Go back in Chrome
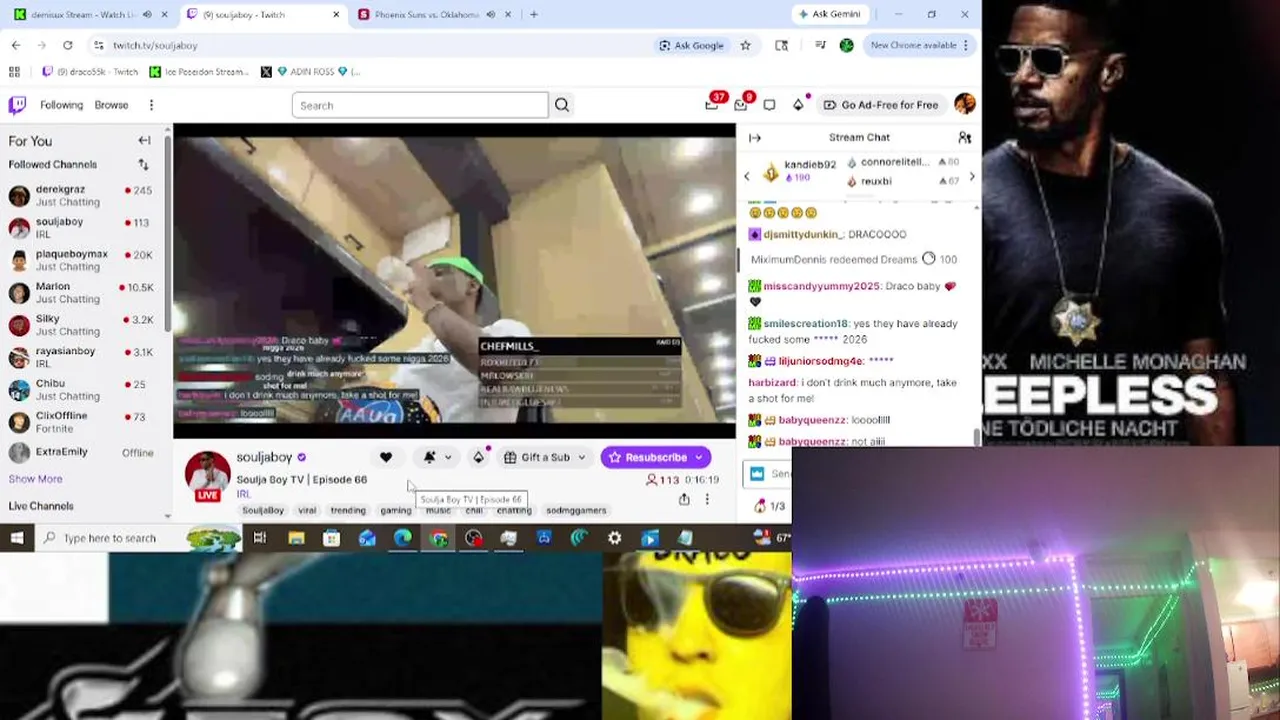 [16, 45]
